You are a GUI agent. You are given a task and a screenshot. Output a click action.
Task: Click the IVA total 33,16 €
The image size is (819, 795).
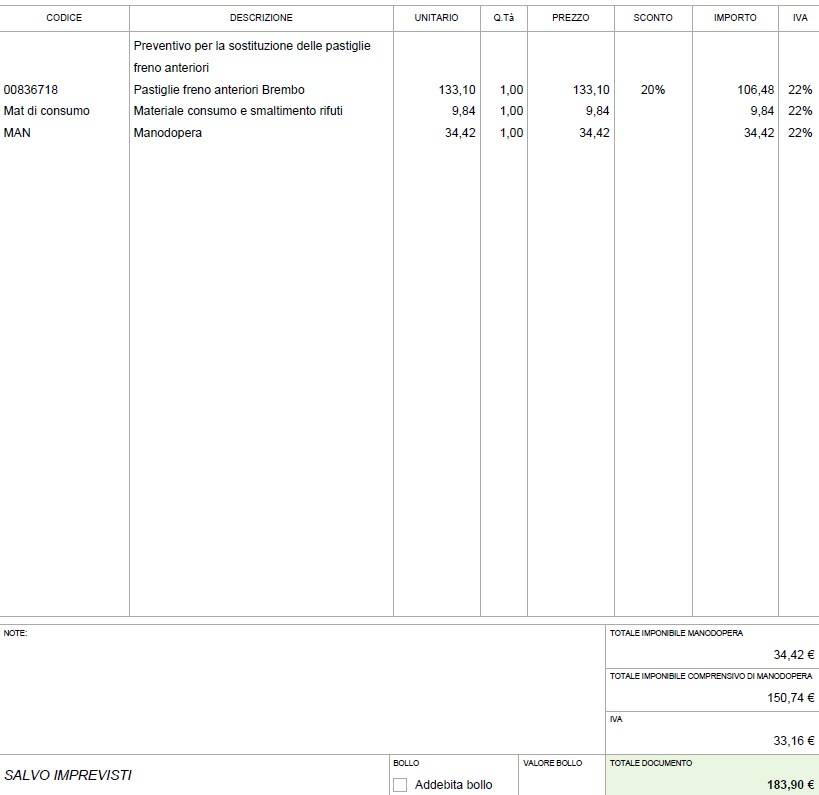coord(793,741)
